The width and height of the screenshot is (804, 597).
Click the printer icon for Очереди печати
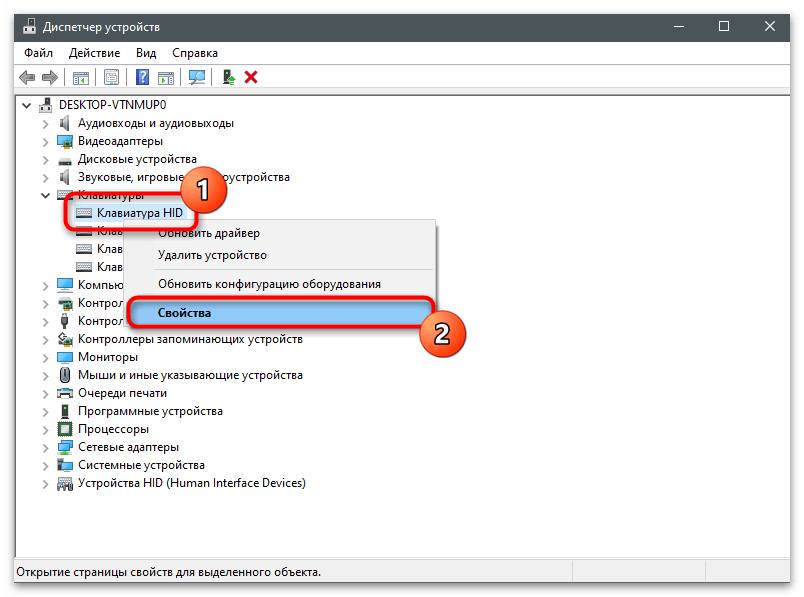65,393
